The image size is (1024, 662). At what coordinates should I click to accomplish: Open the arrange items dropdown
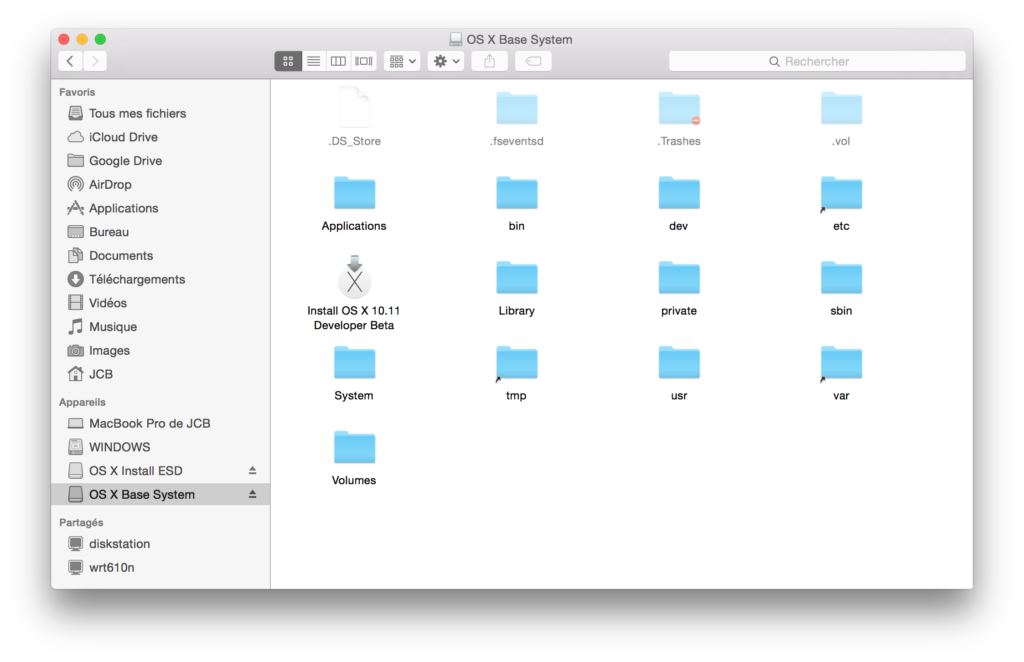click(x=402, y=61)
